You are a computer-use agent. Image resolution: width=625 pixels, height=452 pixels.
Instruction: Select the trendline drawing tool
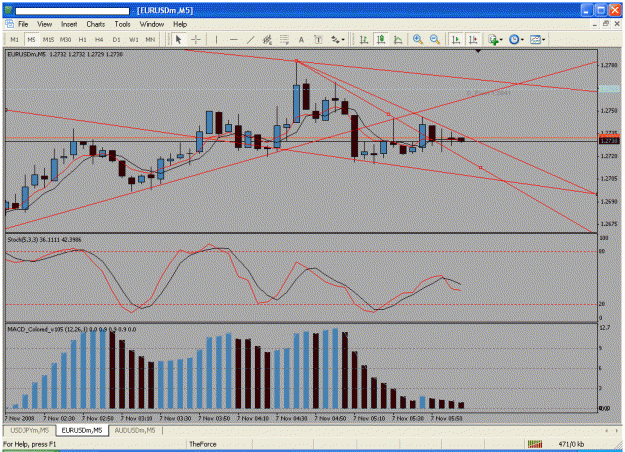tap(251, 39)
